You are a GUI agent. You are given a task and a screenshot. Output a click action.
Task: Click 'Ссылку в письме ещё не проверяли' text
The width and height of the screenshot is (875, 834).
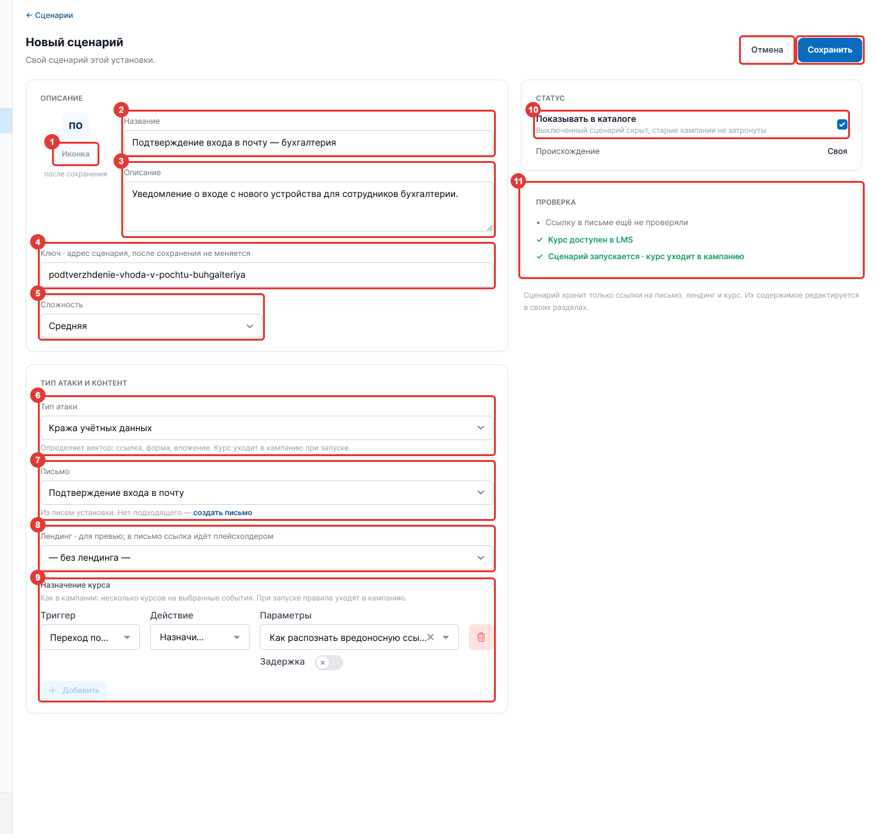617,222
